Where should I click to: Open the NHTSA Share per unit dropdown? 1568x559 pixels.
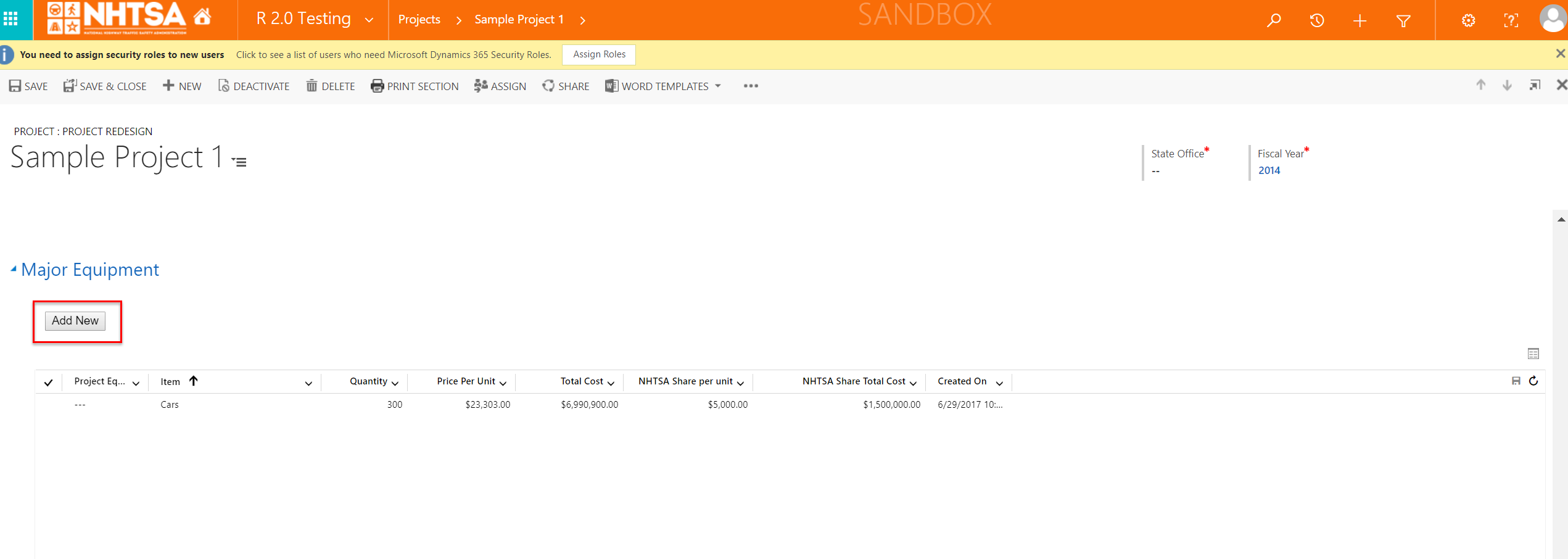(x=740, y=383)
